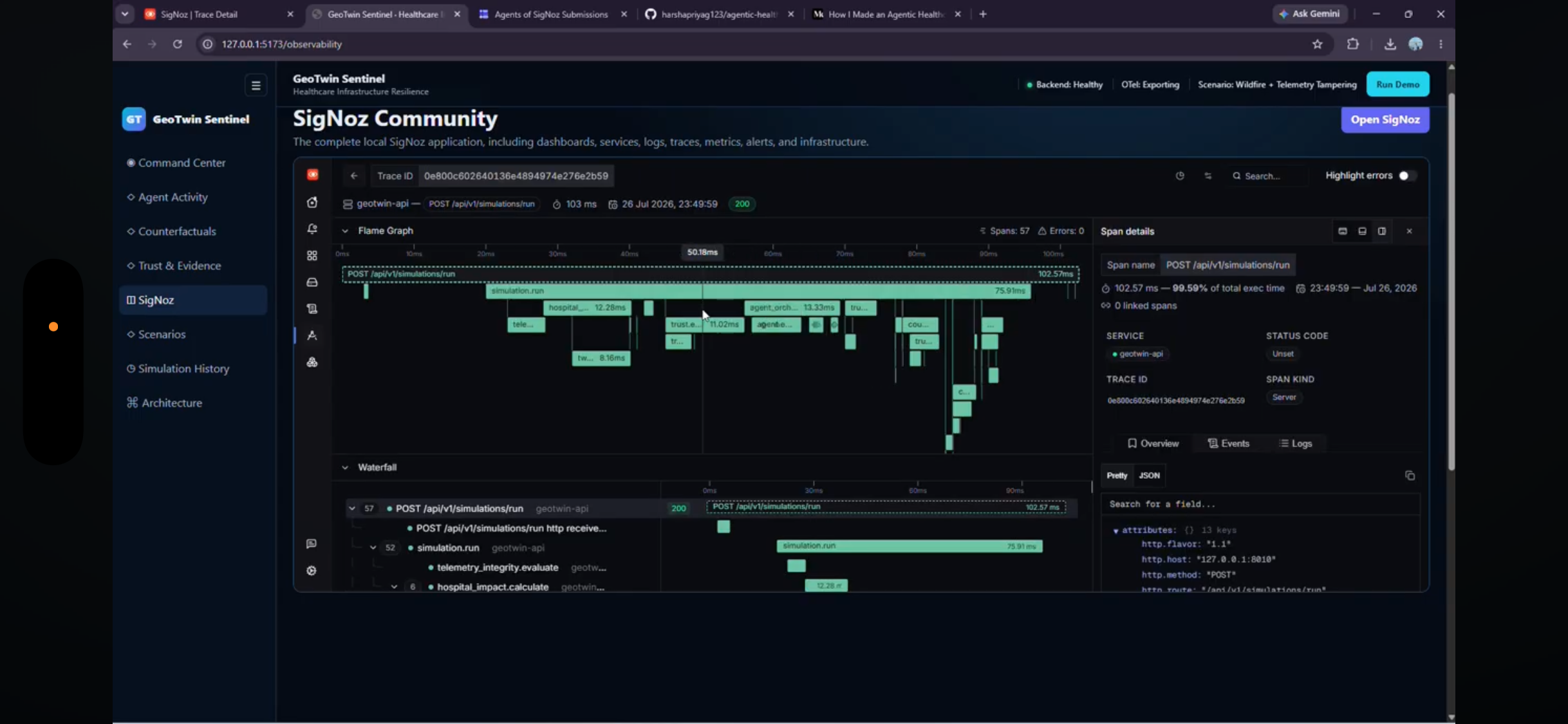Open the browser tab search dropdown
Screen dimensions: 1568x724
125,14
